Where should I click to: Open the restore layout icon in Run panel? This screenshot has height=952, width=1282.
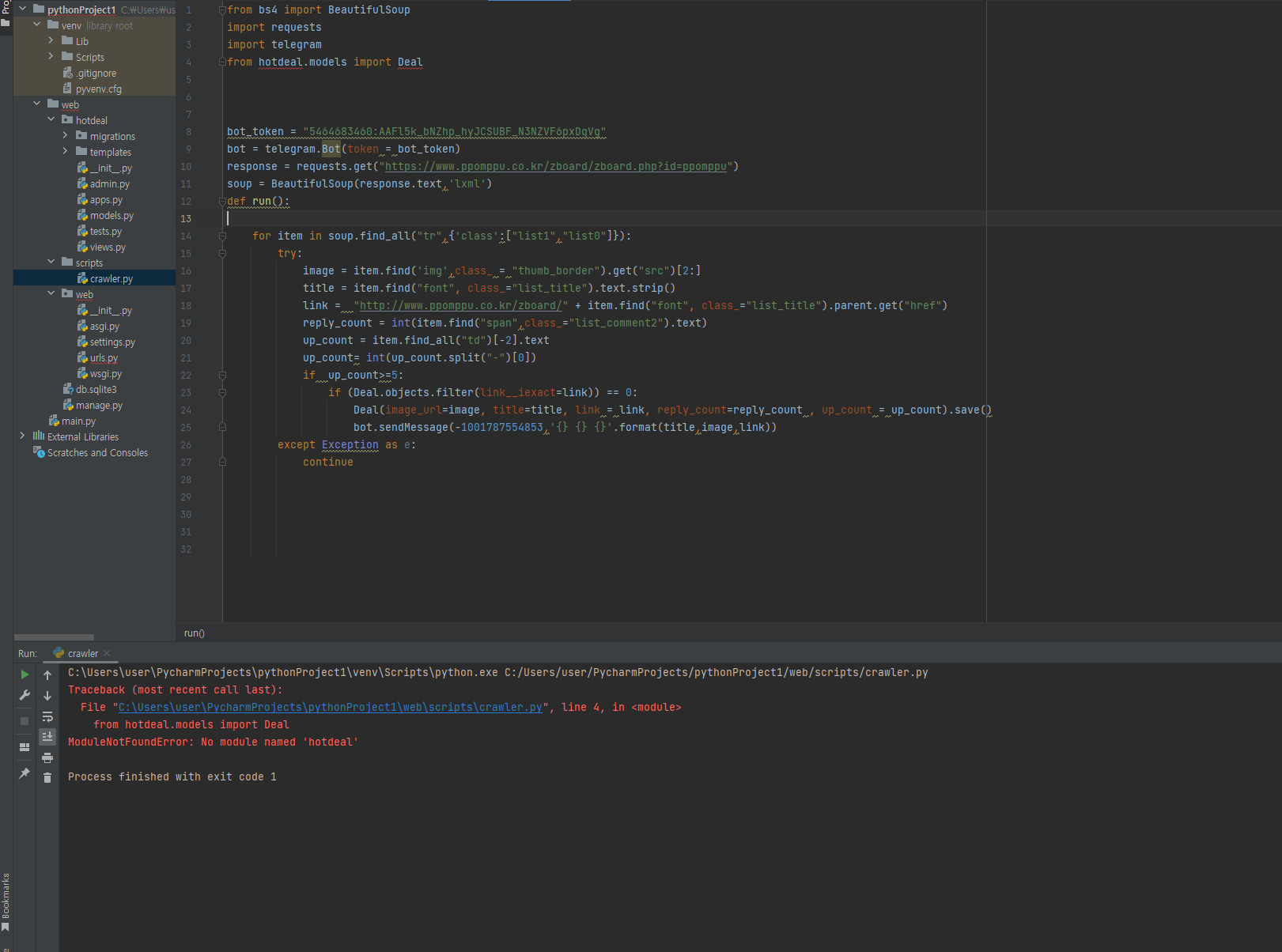click(x=25, y=746)
